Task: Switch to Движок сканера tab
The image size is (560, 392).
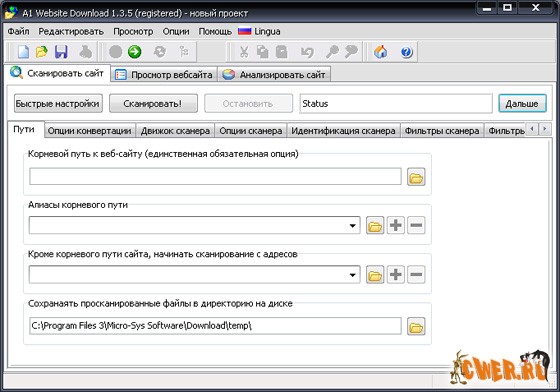Action: (175, 131)
